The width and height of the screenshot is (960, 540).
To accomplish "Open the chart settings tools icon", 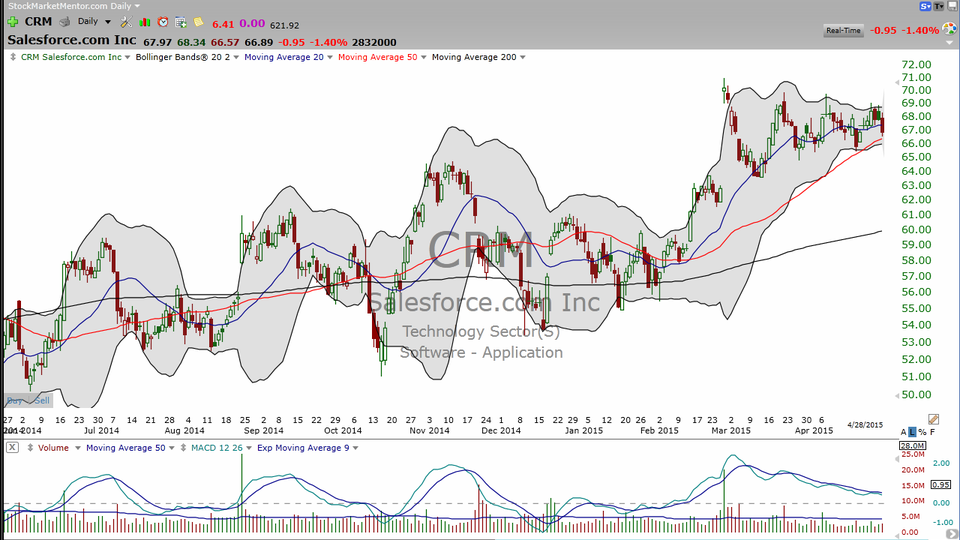I will [x=126, y=22].
